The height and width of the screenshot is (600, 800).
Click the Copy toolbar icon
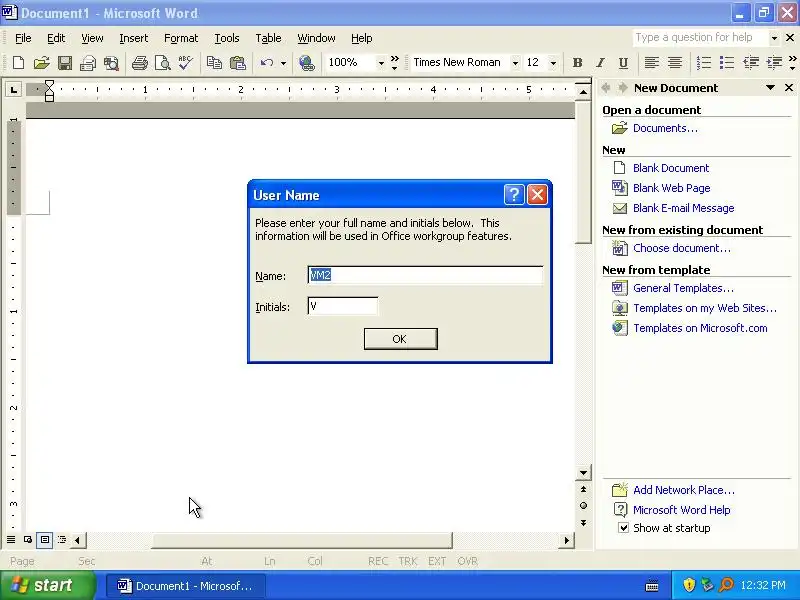pyautogui.click(x=214, y=63)
